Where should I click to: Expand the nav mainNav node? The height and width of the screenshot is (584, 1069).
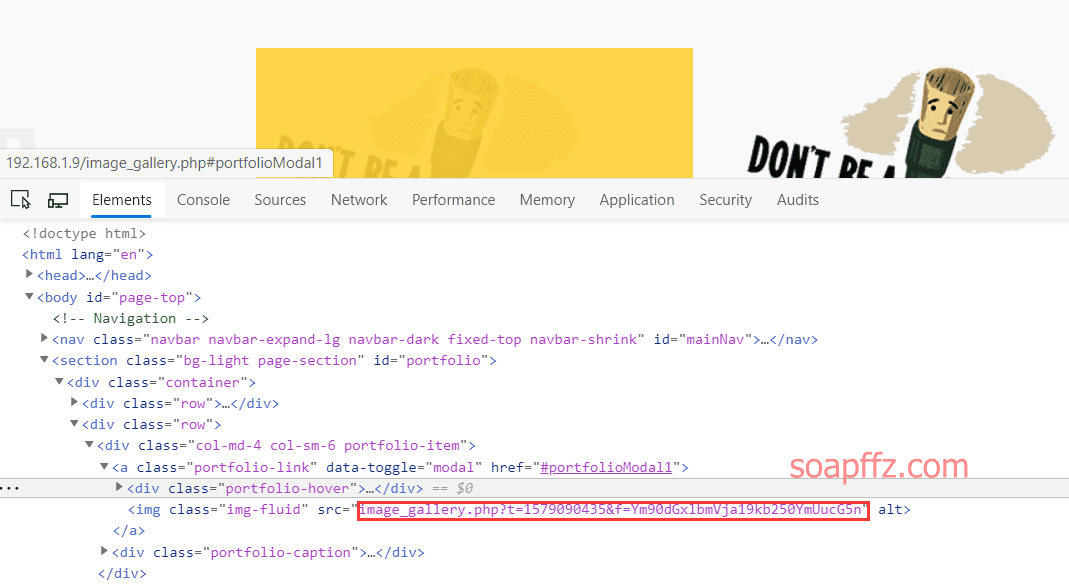click(x=44, y=338)
